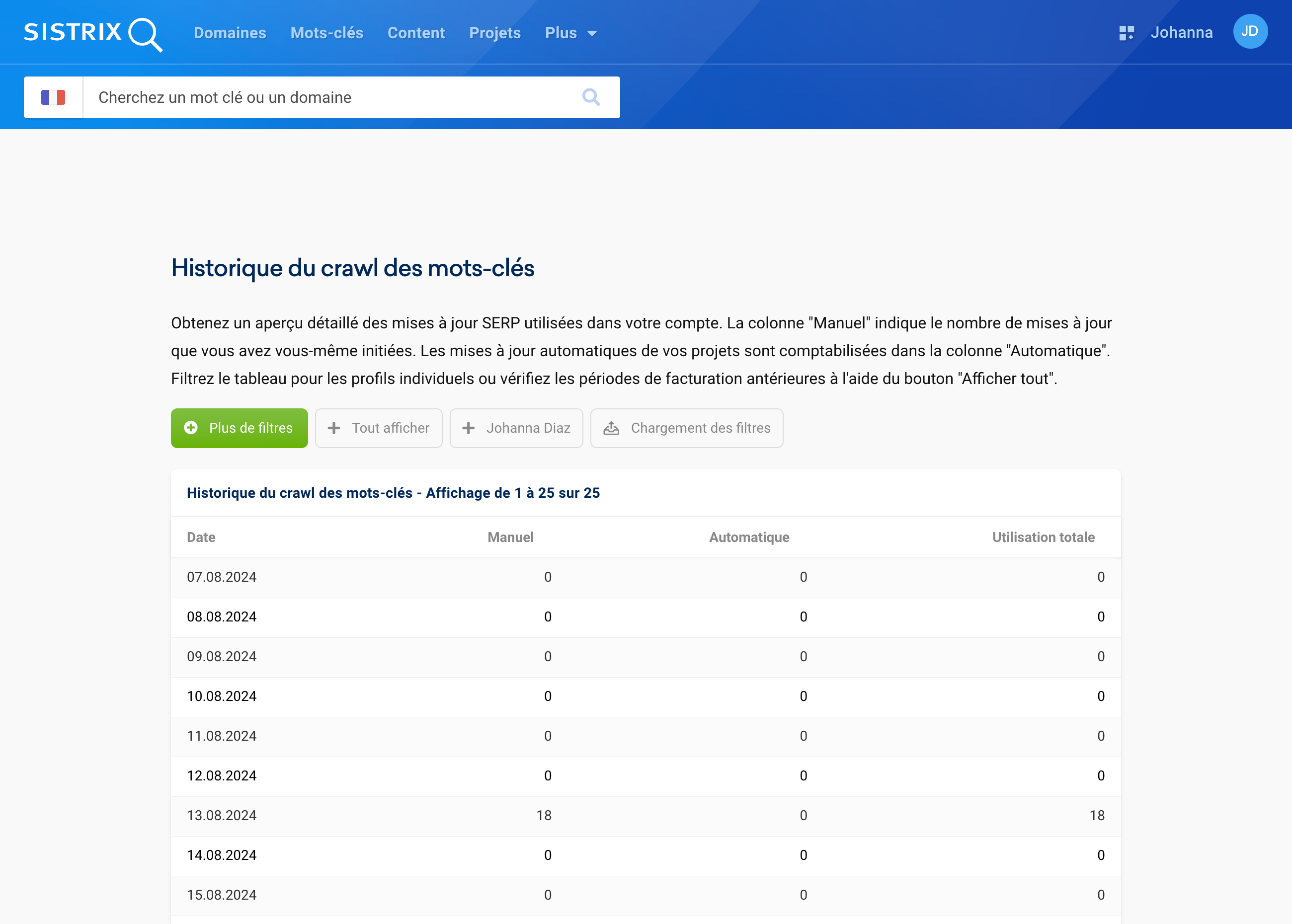Select the 12.08.2024 date cell

click(x=222, y=776)
